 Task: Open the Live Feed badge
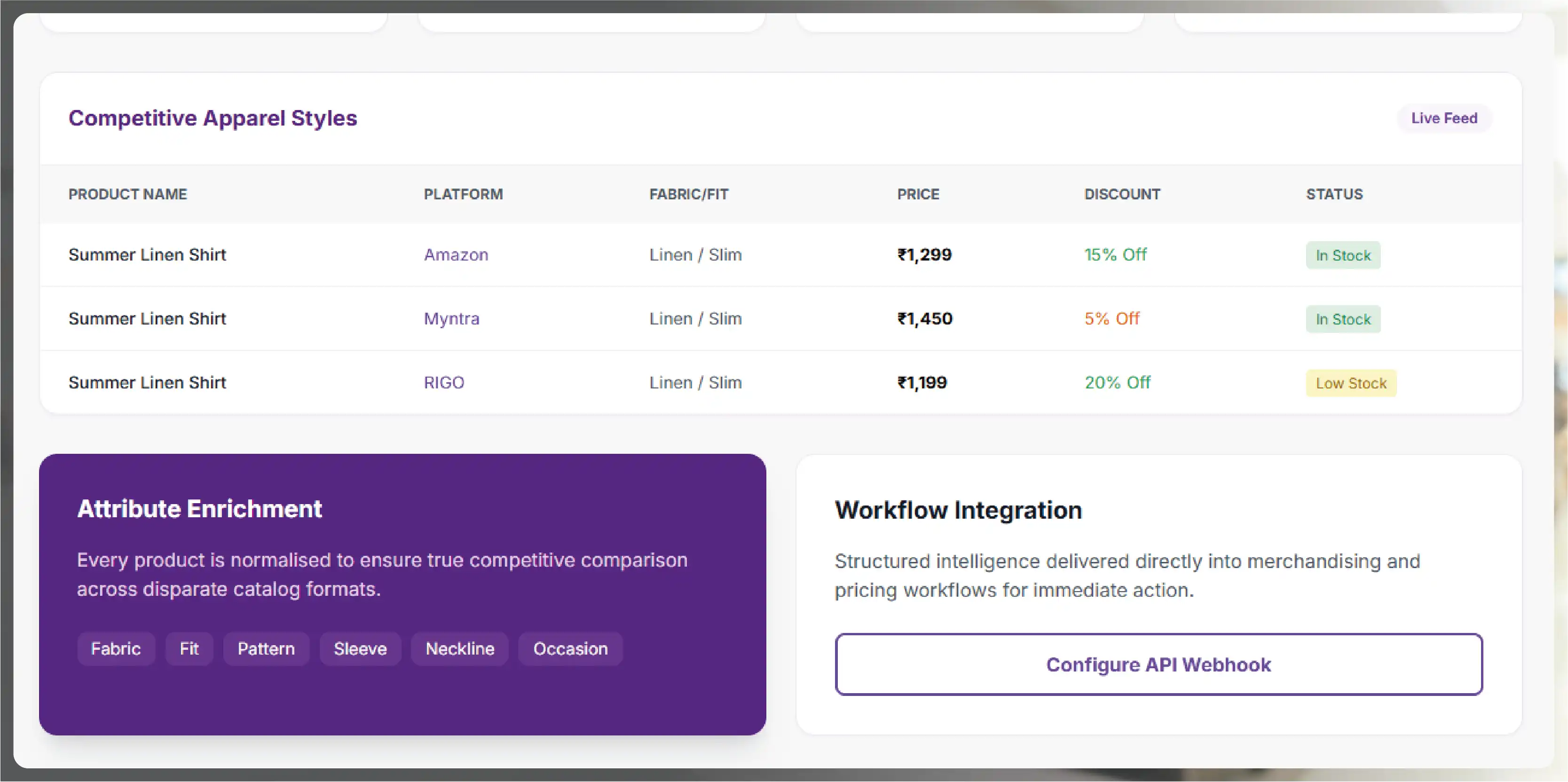point(1444,118)
